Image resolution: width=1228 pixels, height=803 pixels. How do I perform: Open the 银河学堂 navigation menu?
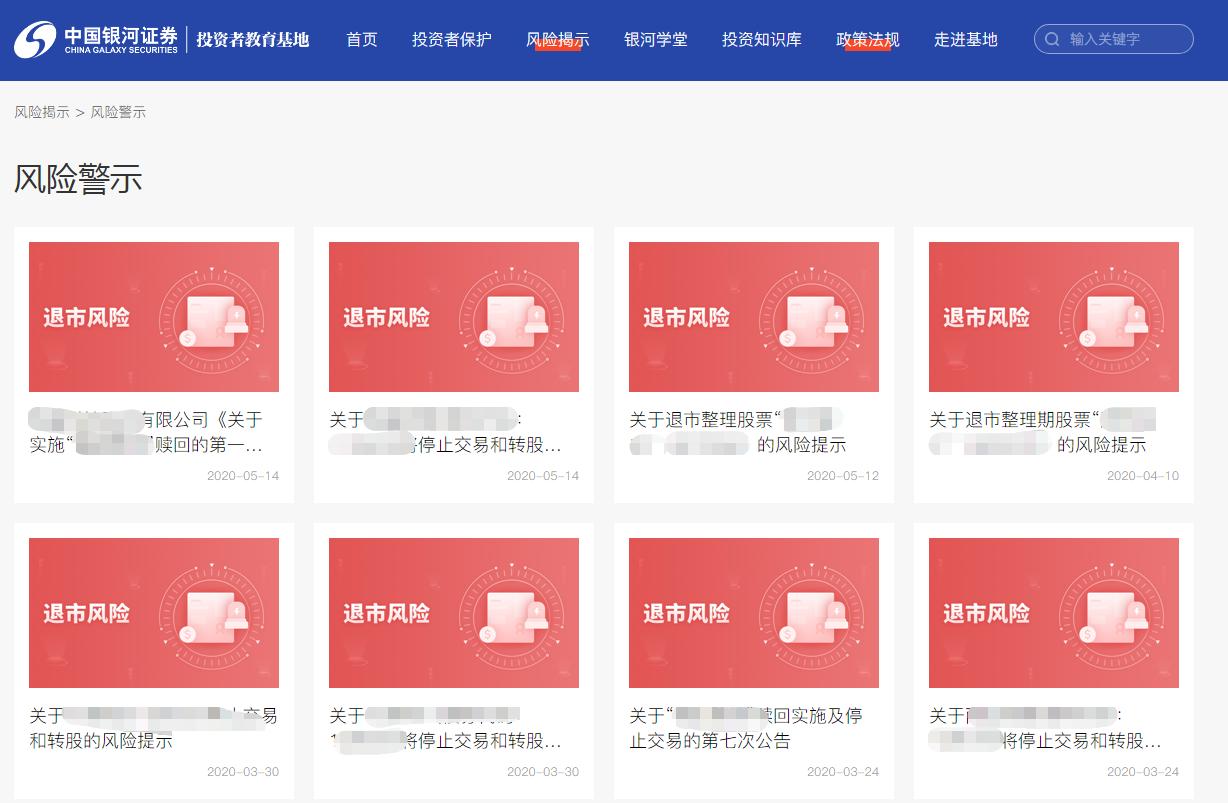pyautogui.click(x=655, y=40)
